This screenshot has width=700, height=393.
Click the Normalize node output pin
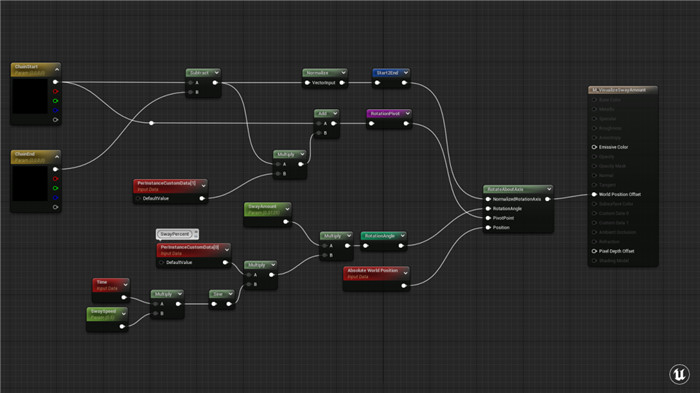[342, 83]
